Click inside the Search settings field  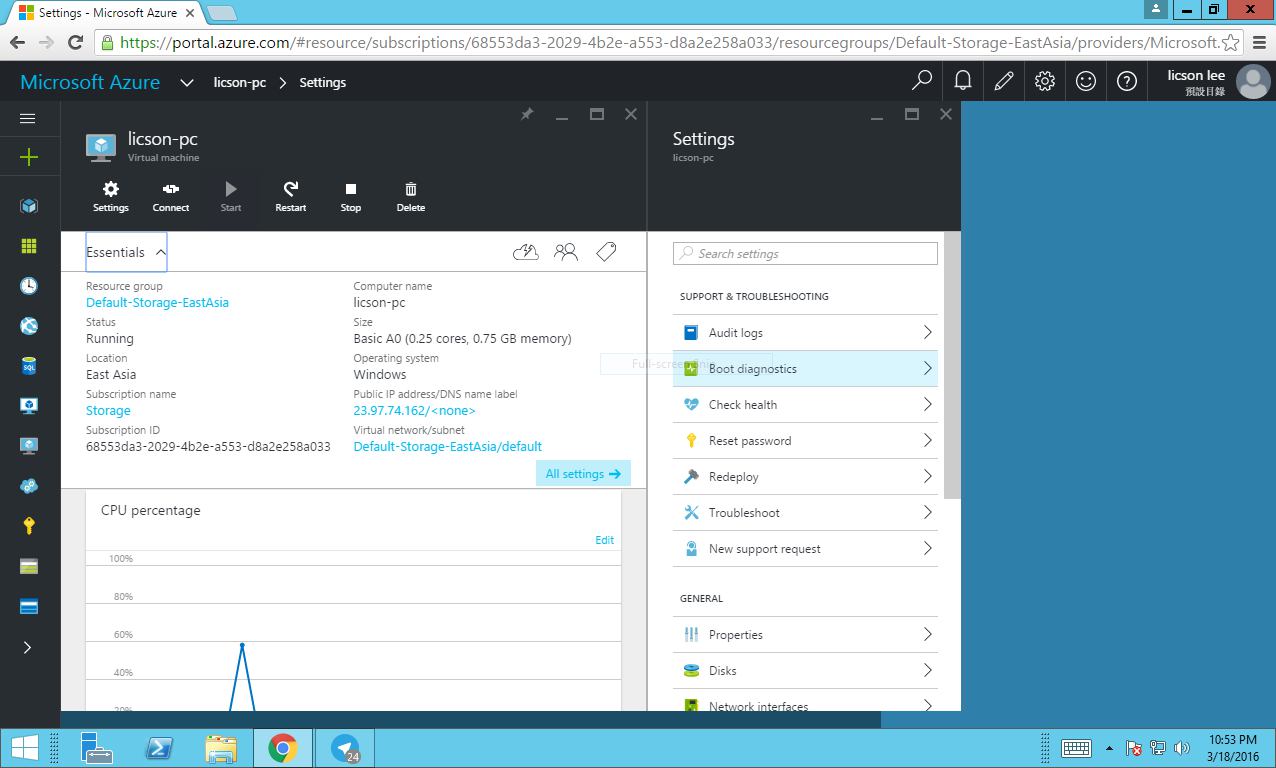(805, 254)
